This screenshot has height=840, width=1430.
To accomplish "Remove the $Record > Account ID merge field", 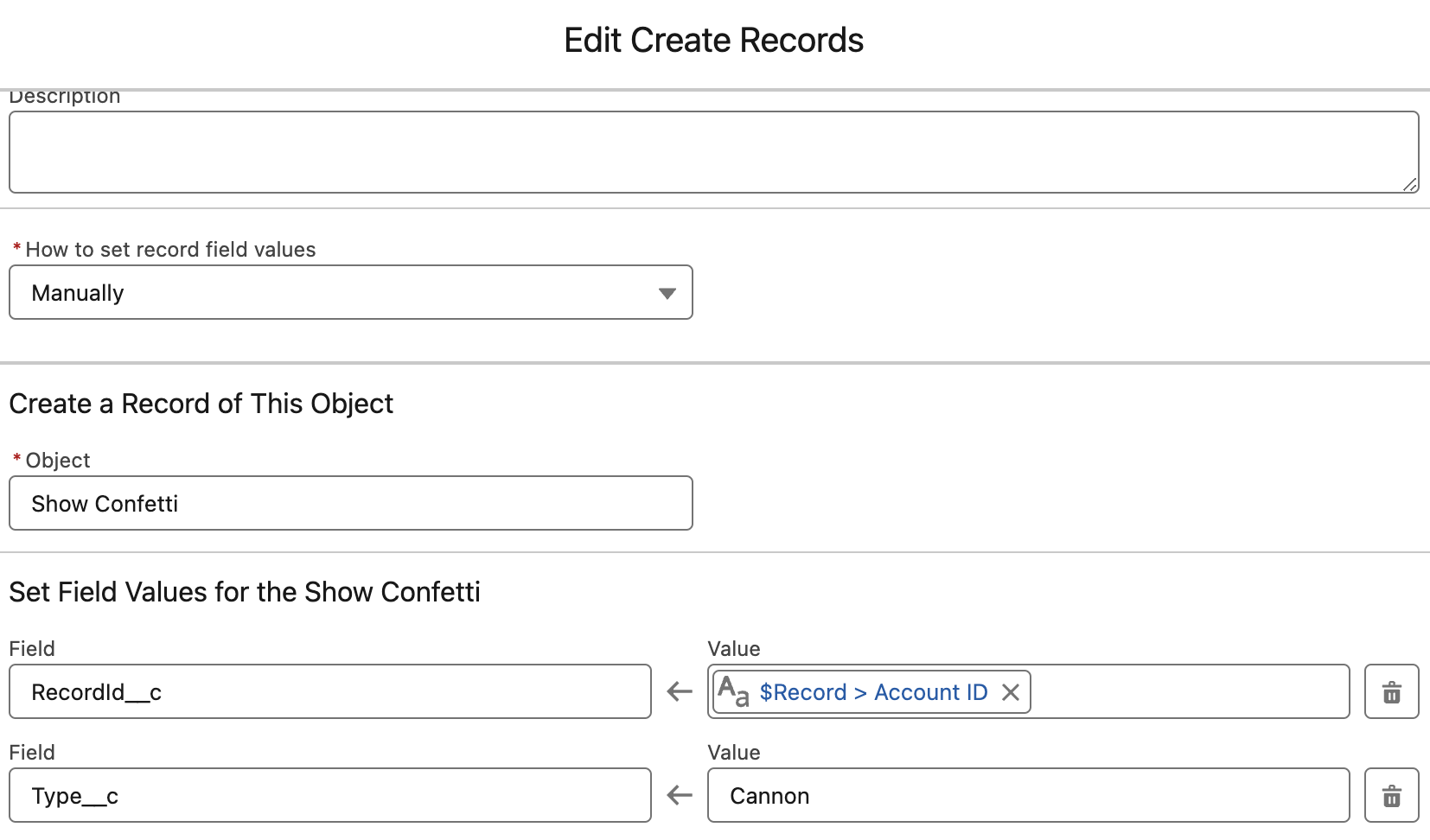I will (x=1010, y=691).
